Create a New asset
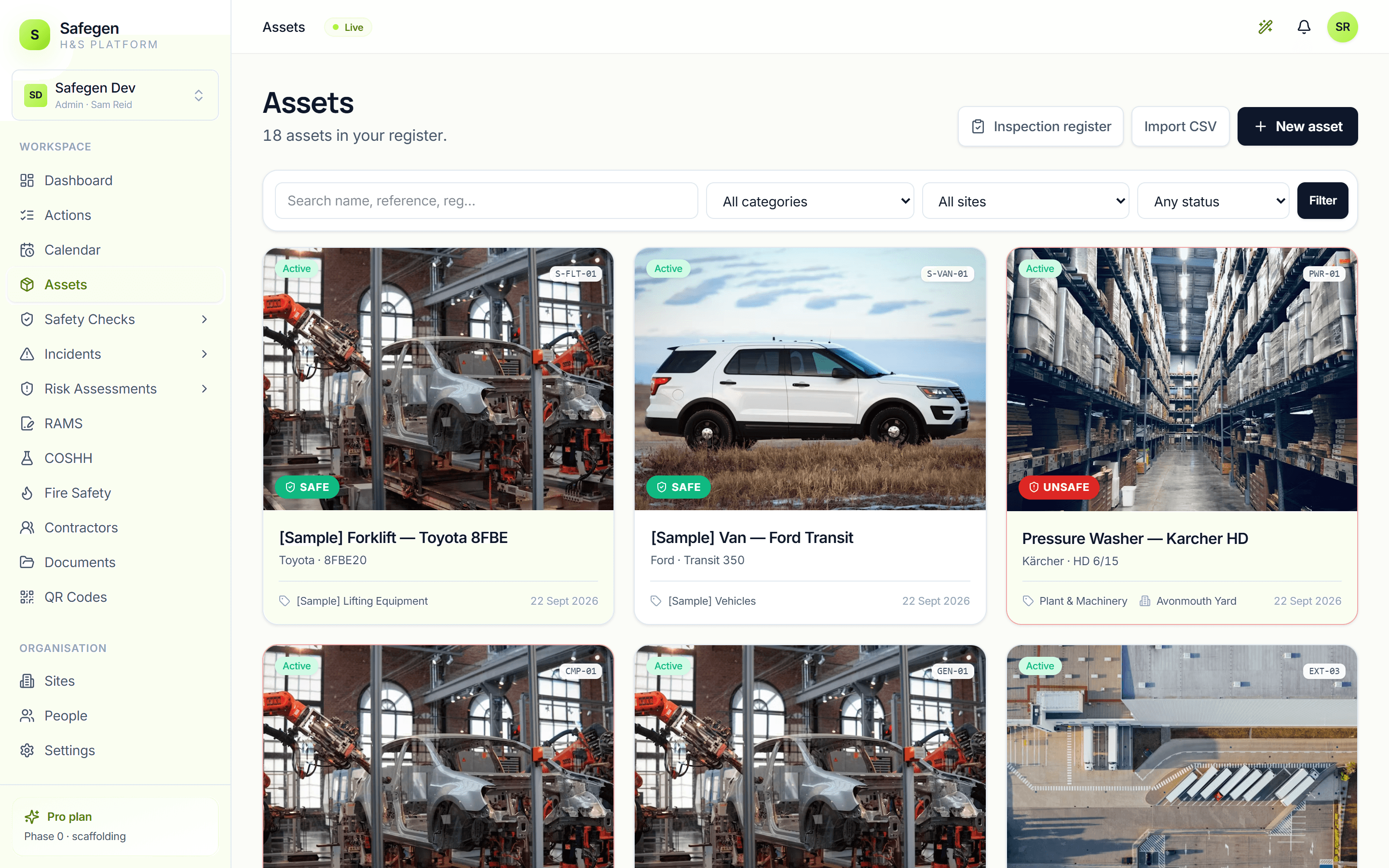The height and width of the screenshot is (868, 1389). (x=1297, y=126)
